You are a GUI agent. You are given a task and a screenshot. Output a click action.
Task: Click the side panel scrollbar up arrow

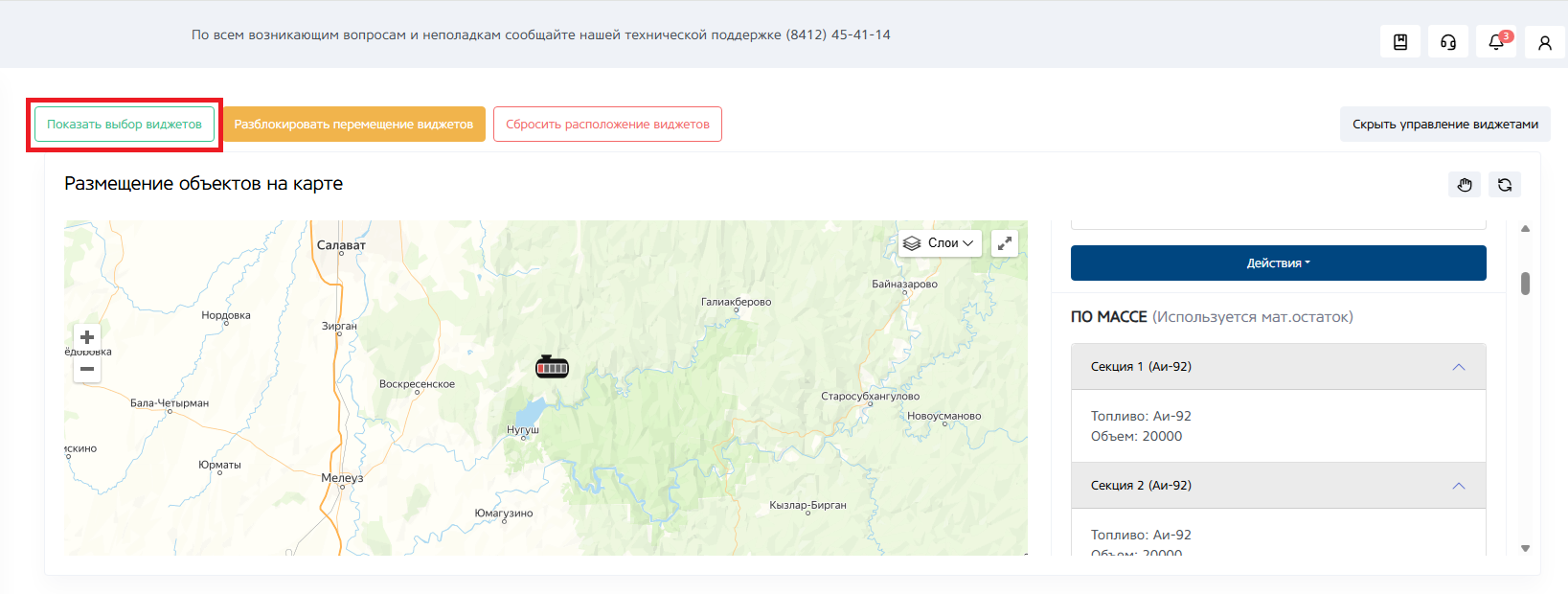1526,228
